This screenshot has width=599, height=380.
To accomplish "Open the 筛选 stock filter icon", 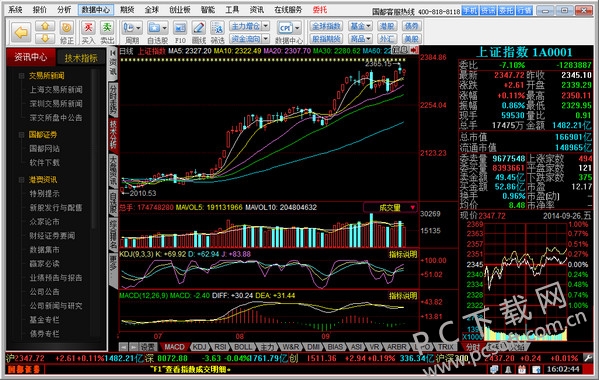I will click(217, 32).
